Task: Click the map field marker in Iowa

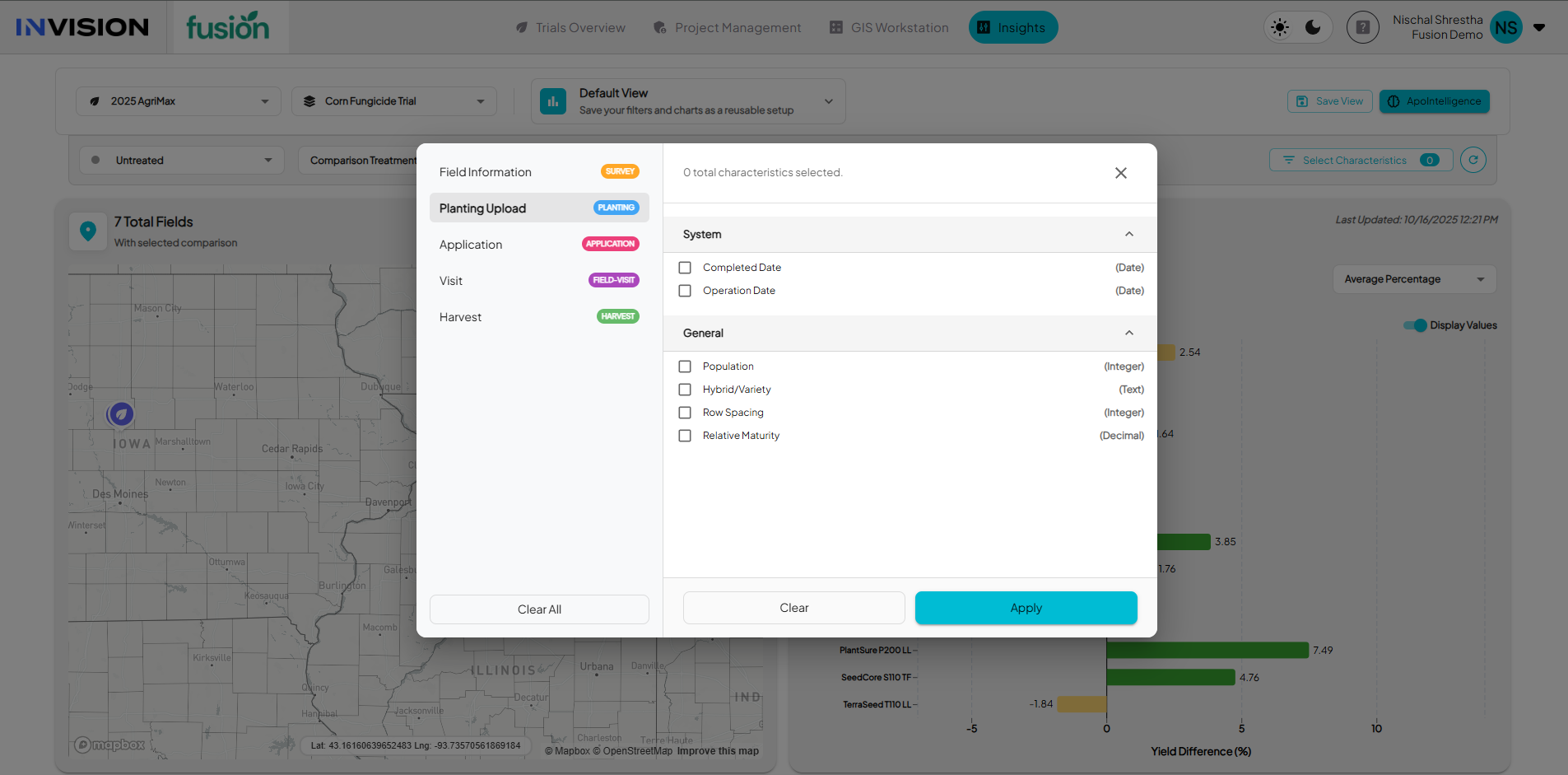Action: point(121,413)
